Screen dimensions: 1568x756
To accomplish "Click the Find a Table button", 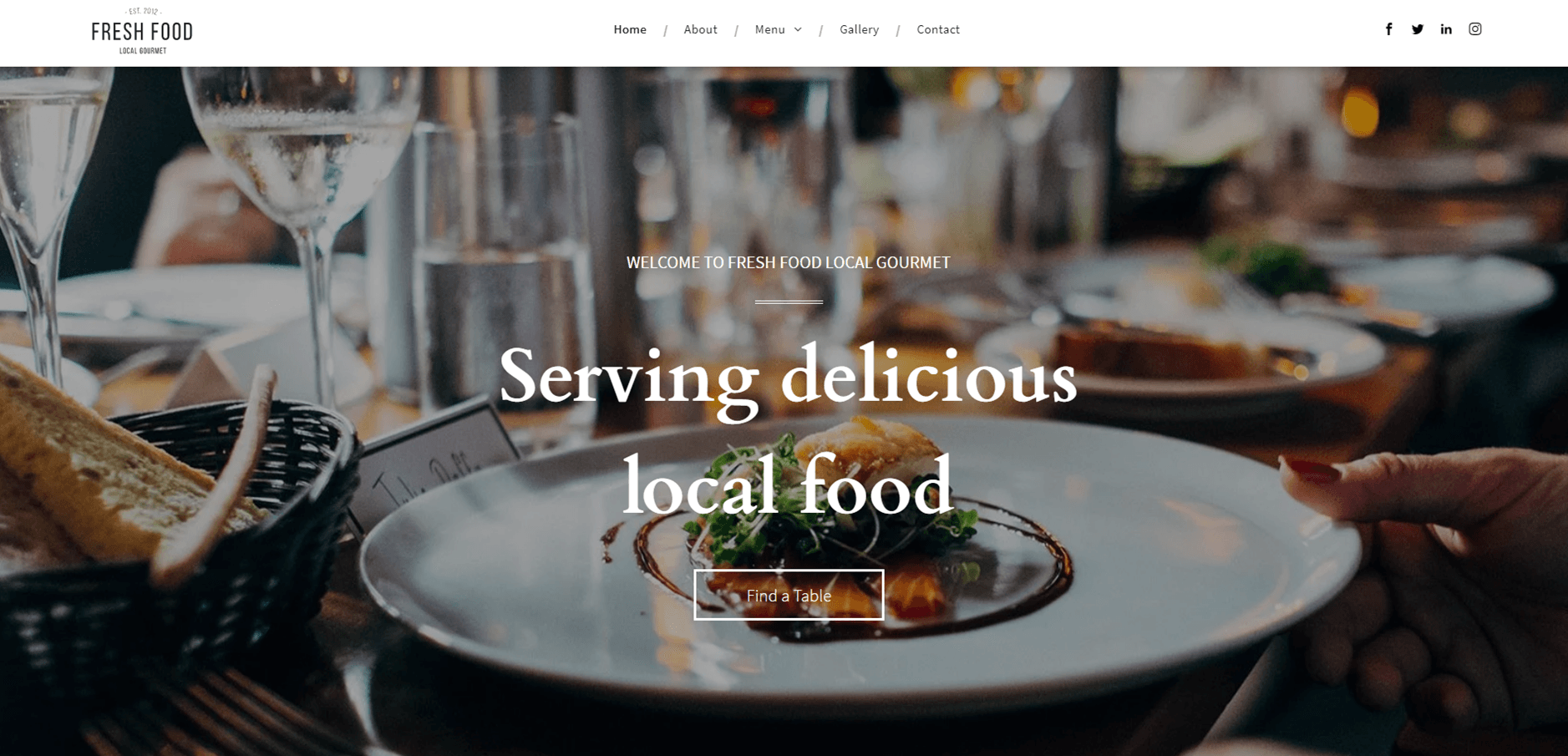I will [x=789, y=595].
